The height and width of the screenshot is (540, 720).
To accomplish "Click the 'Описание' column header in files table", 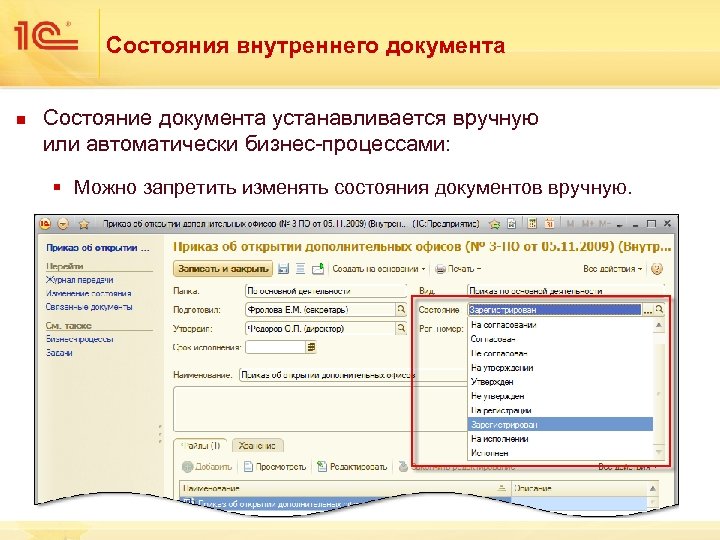I will (579, 489).
